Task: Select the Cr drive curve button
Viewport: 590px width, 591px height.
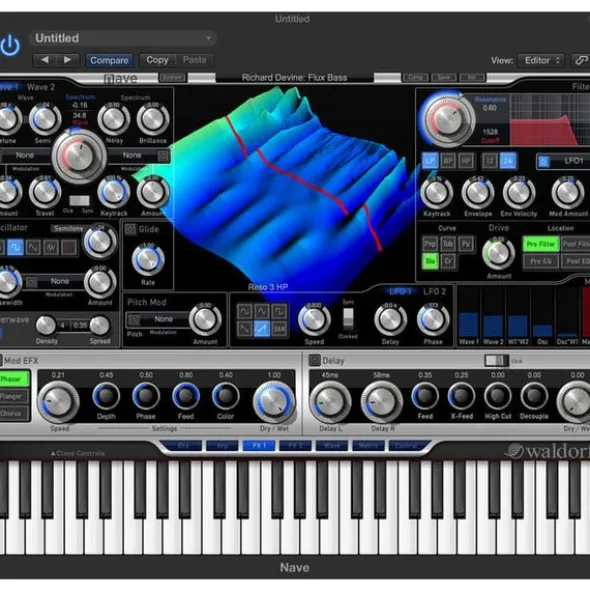Action: point(448,261)
